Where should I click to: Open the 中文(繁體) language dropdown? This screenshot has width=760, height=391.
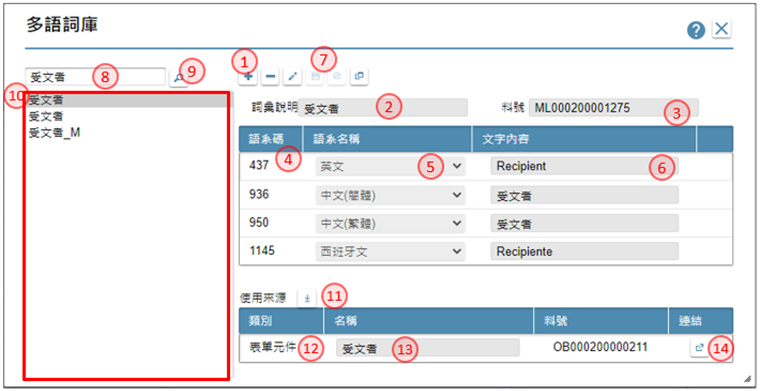(x=390, y=223)
